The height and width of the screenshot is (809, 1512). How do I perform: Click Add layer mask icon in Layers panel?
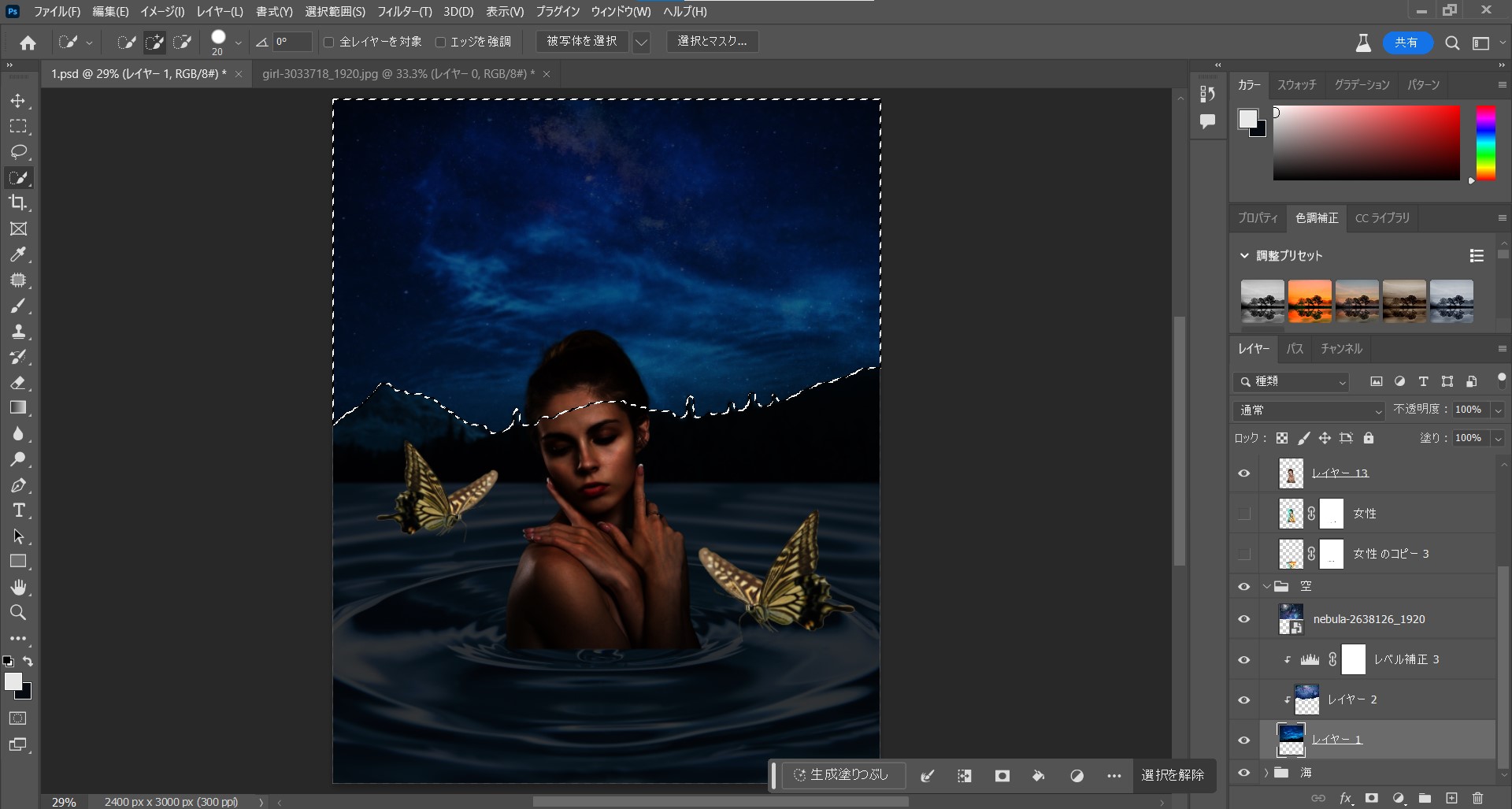(1372, 798)
